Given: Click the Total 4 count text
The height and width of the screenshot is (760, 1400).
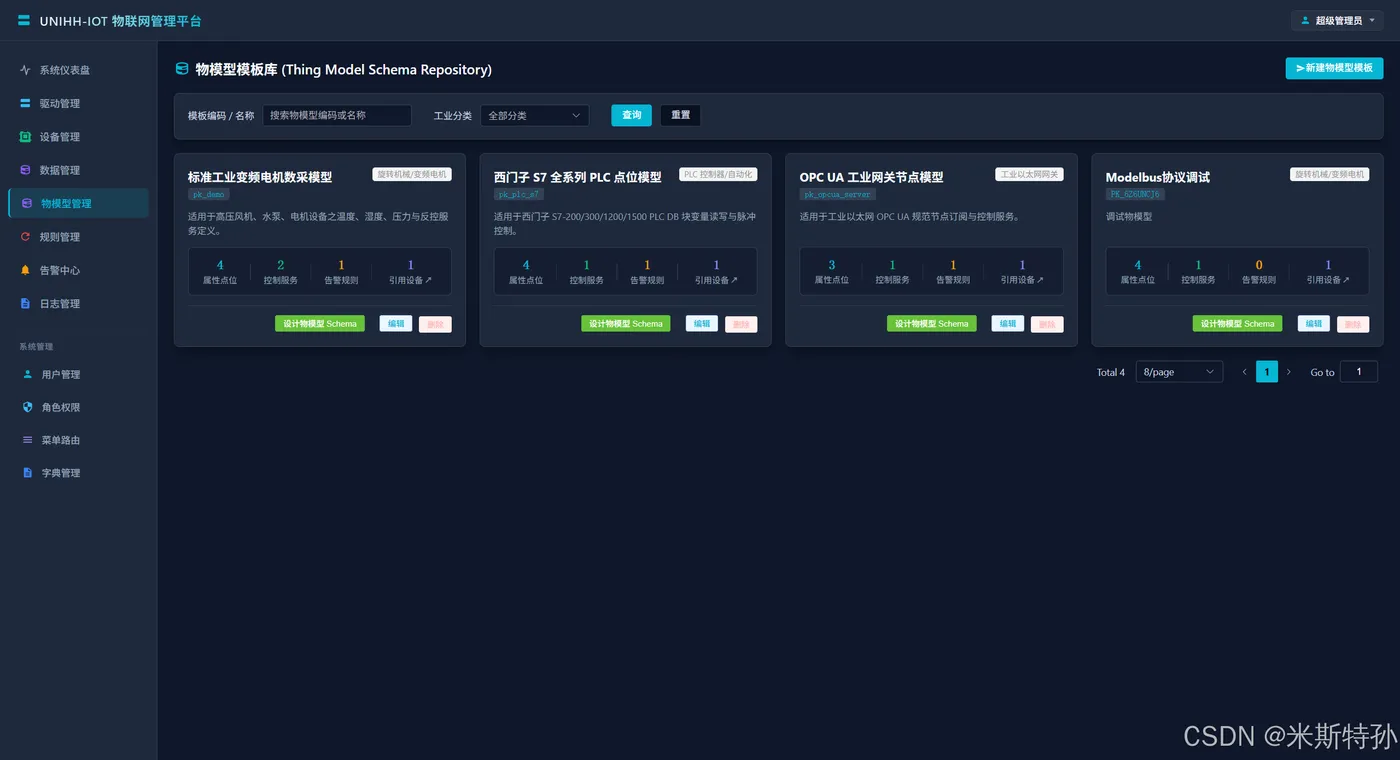Looking at the screenshot, I should (1111, 373).
